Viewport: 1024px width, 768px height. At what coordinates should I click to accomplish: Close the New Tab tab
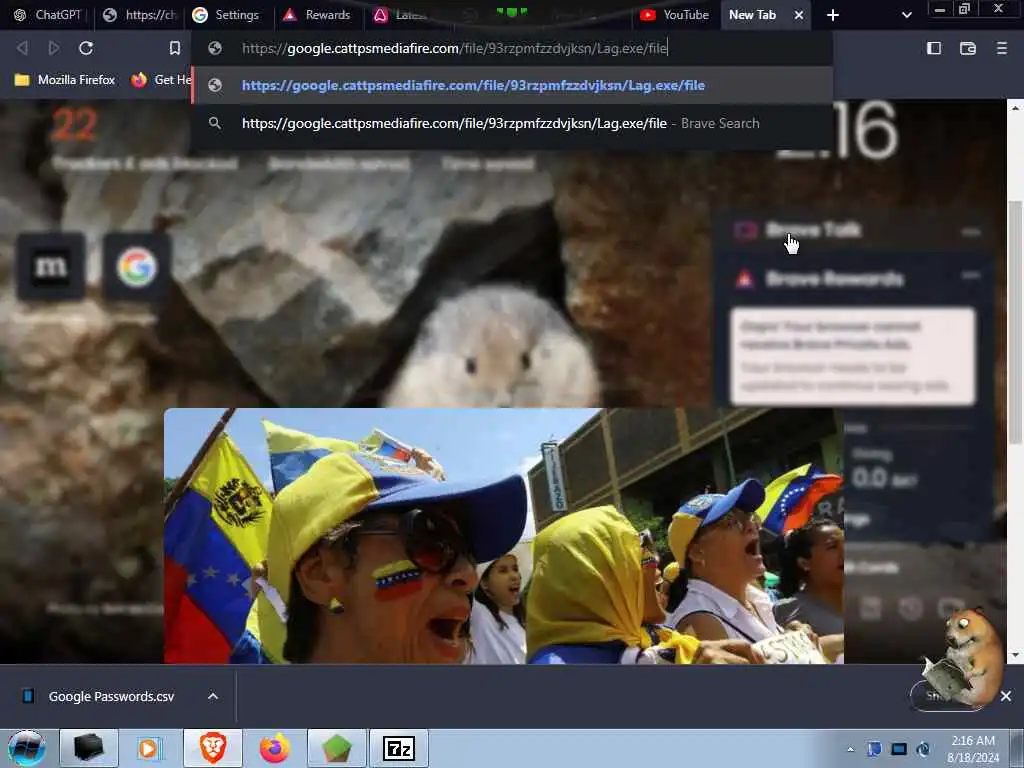[x=799, y=15]
